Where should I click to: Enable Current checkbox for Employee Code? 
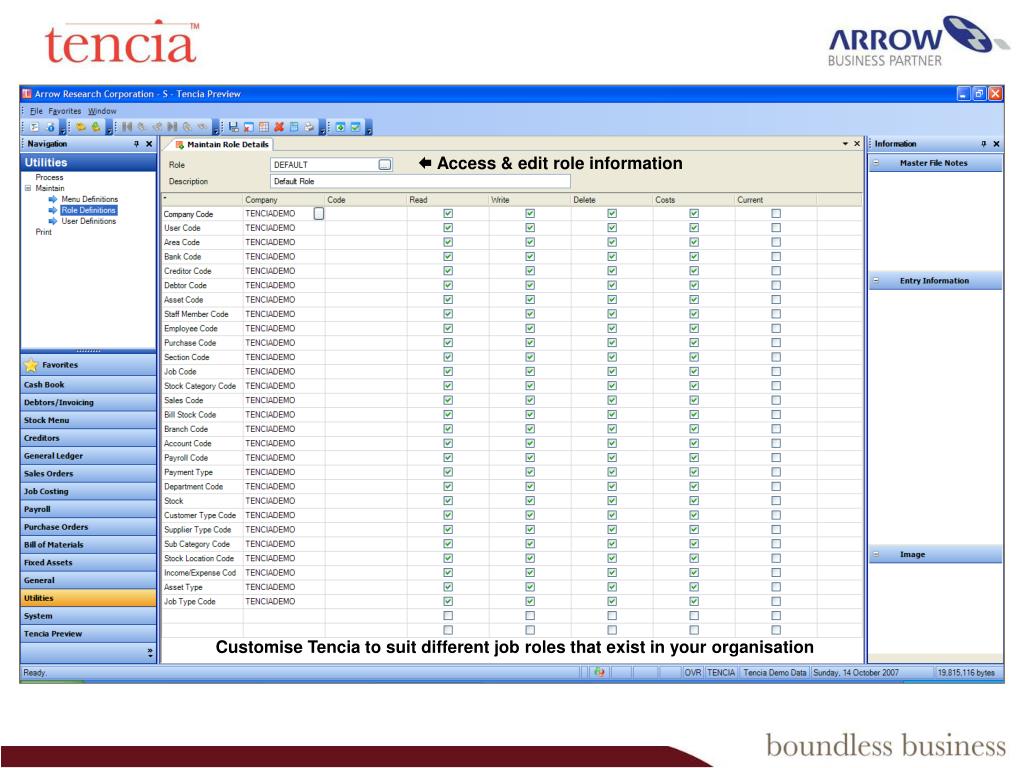click(776, 328)
